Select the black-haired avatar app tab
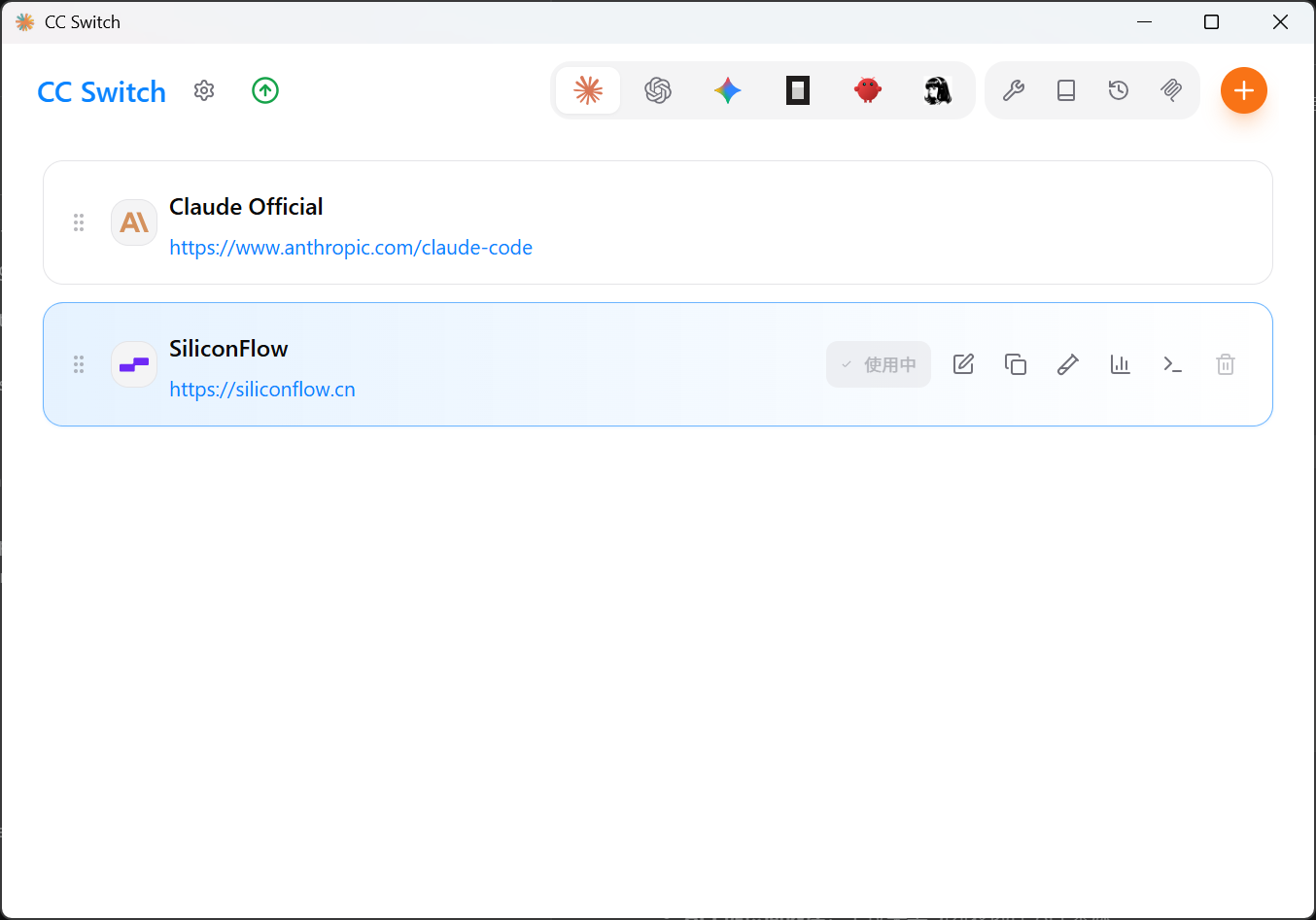The width and height of the screenshot is (1316, 920). [938, 90]
